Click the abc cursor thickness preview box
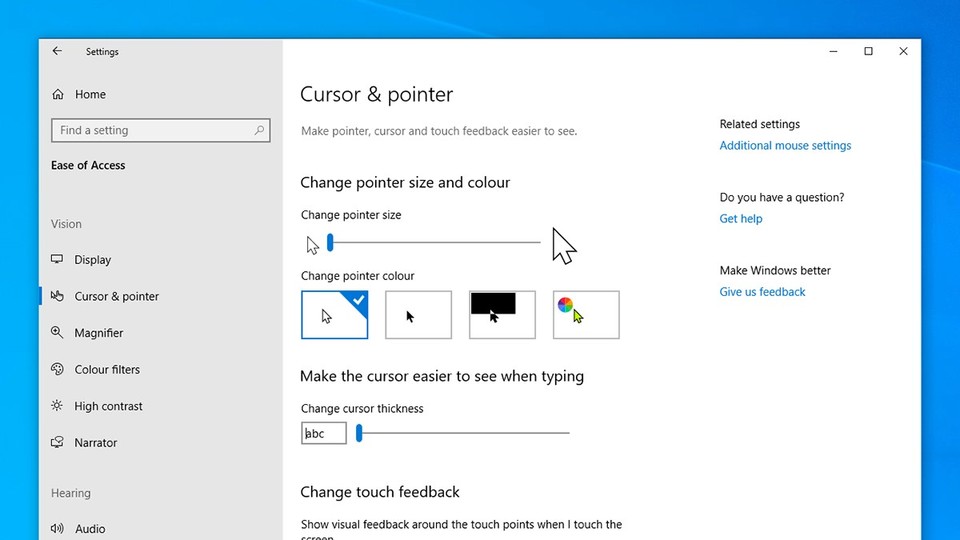The height and width of the screenshot is (540, 960). tap(323, 433)
